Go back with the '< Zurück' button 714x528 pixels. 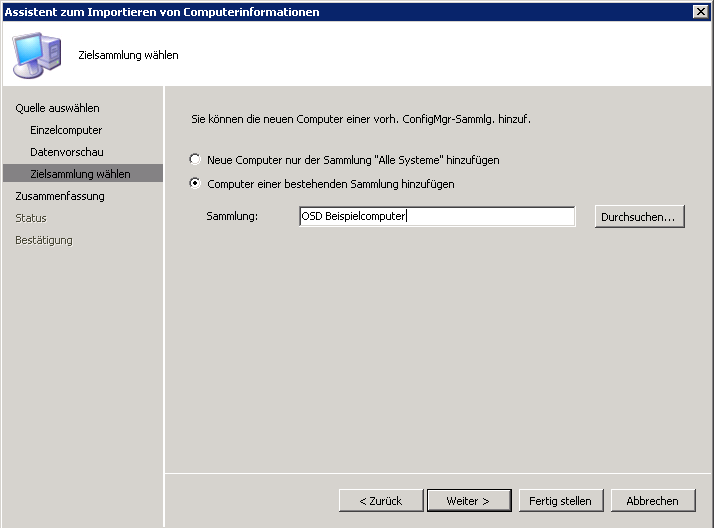377,500
